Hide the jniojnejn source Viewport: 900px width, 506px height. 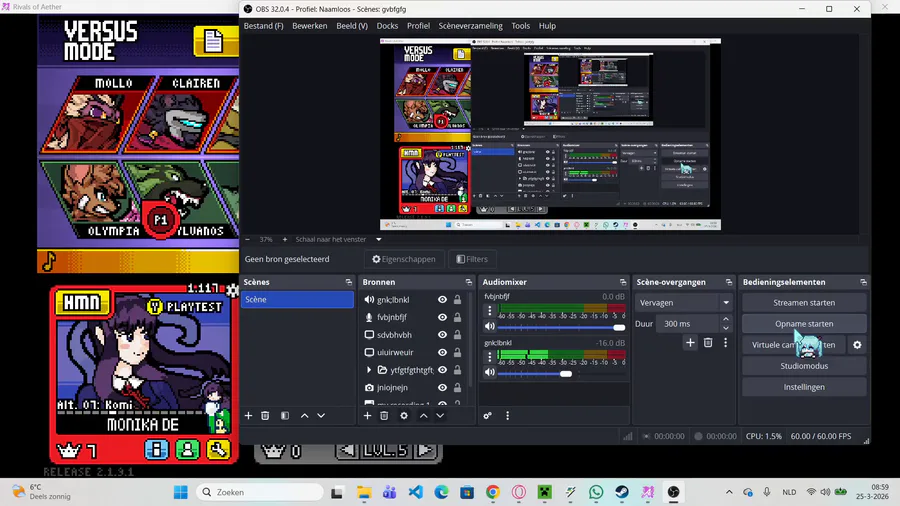[x=443, y=387]
